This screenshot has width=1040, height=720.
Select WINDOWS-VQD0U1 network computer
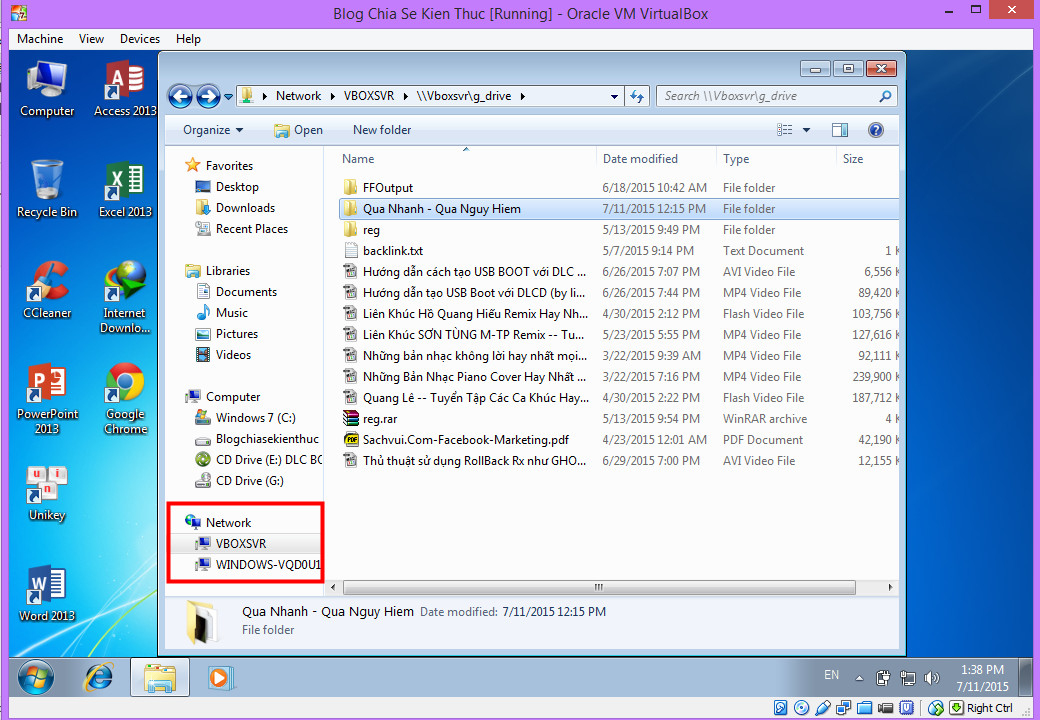258,565
